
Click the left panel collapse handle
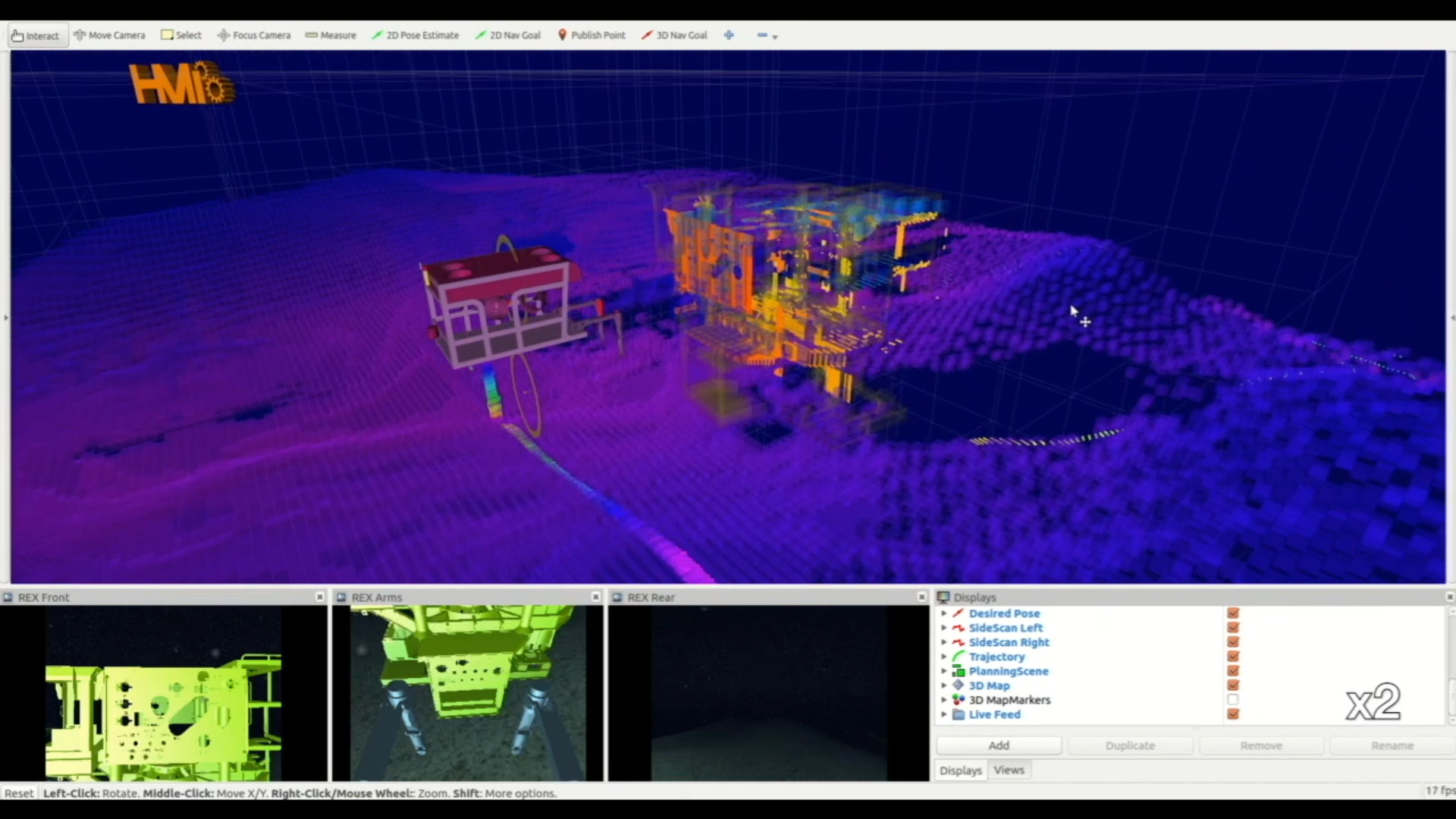(x=5, y=317)
